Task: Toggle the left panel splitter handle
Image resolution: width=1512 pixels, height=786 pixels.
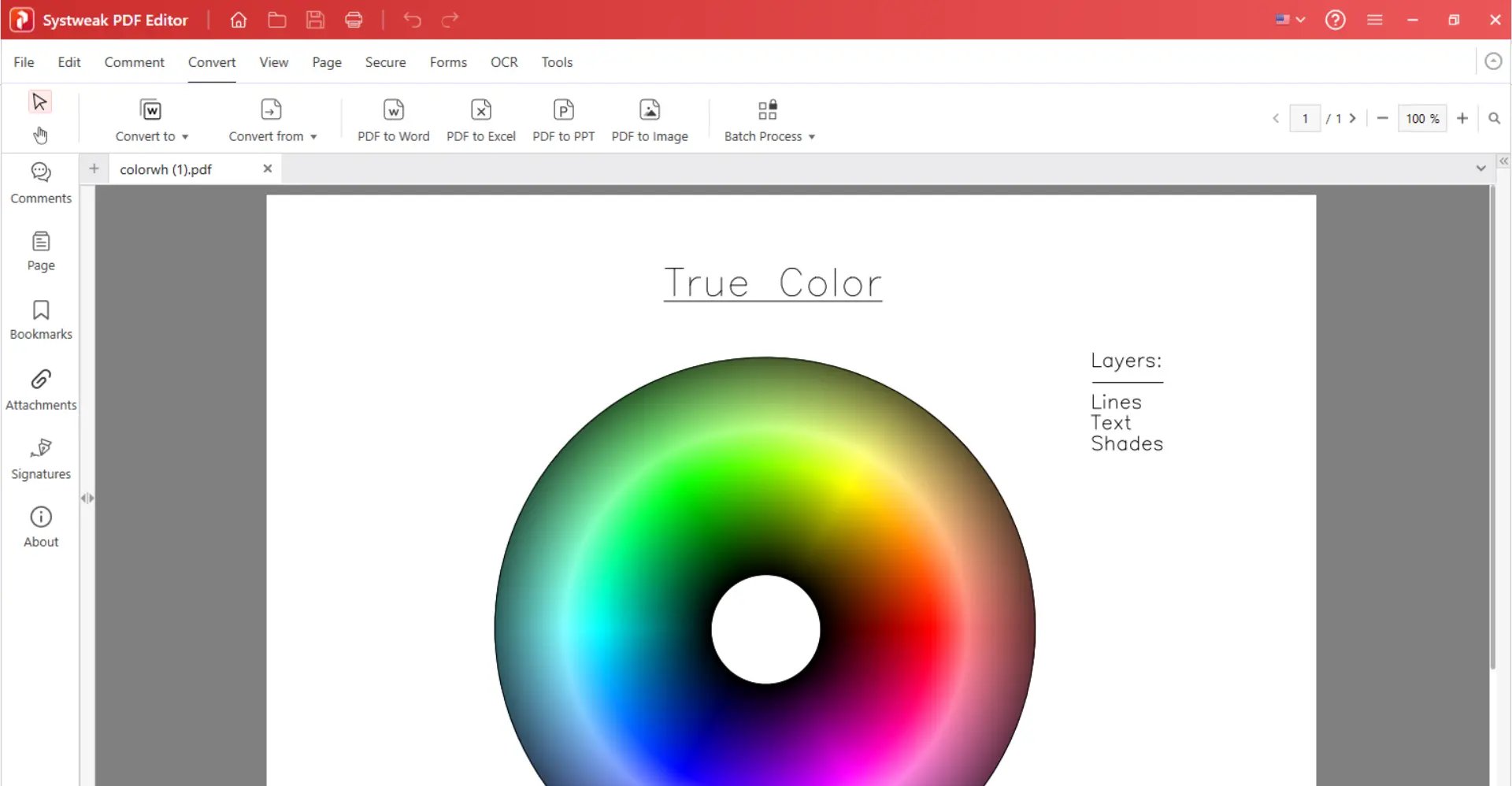Action: click(87, 498)
